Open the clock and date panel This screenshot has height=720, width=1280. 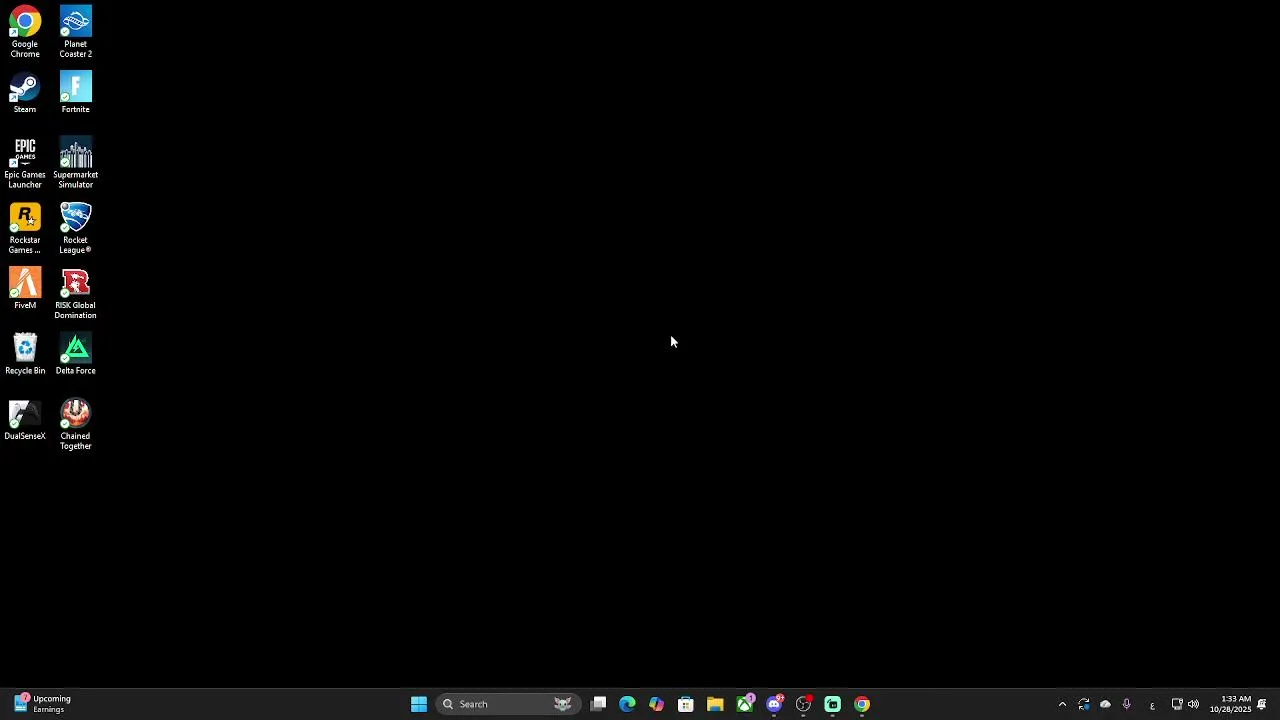1230,704
